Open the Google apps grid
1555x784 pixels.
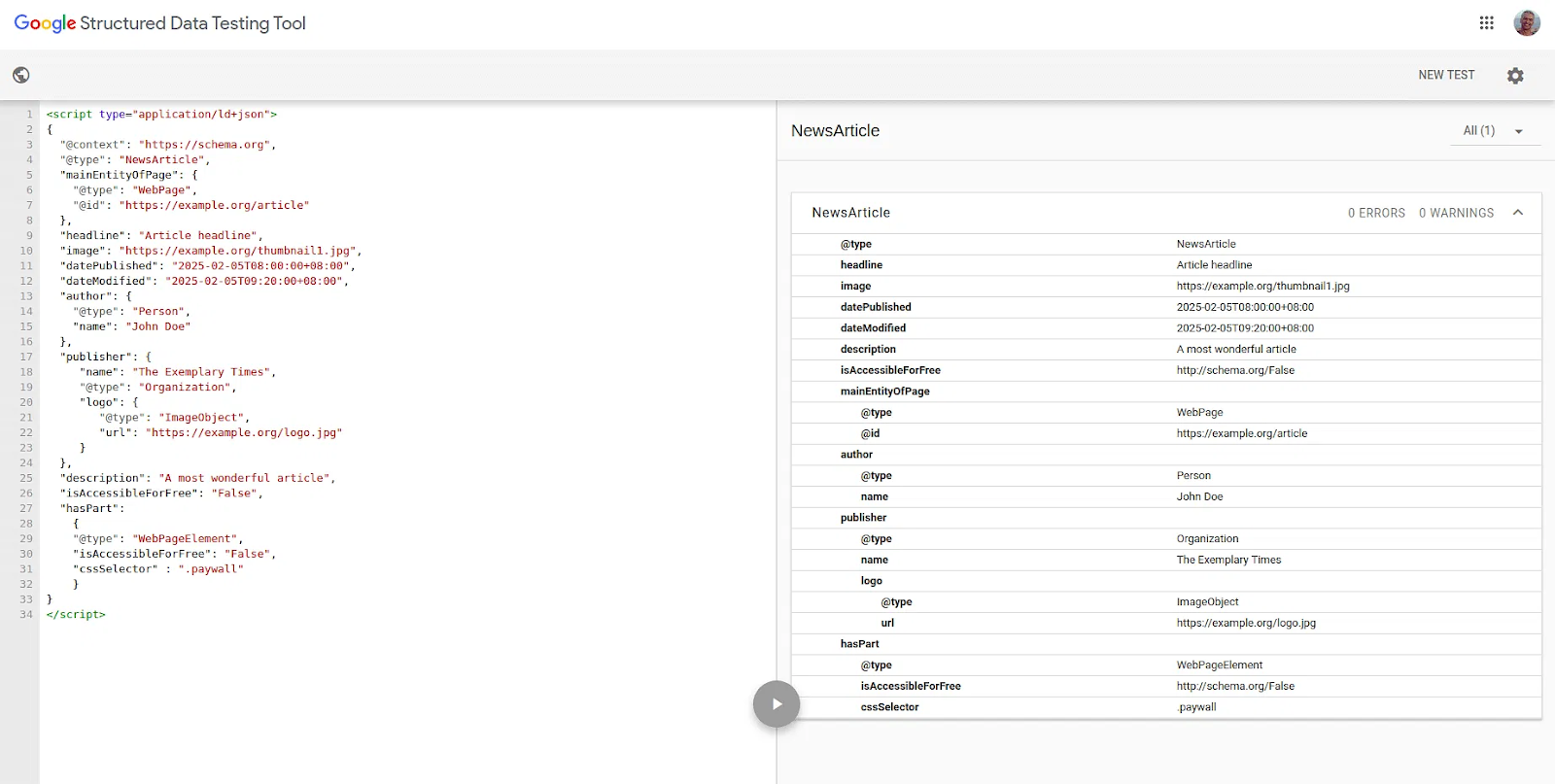1486,23
